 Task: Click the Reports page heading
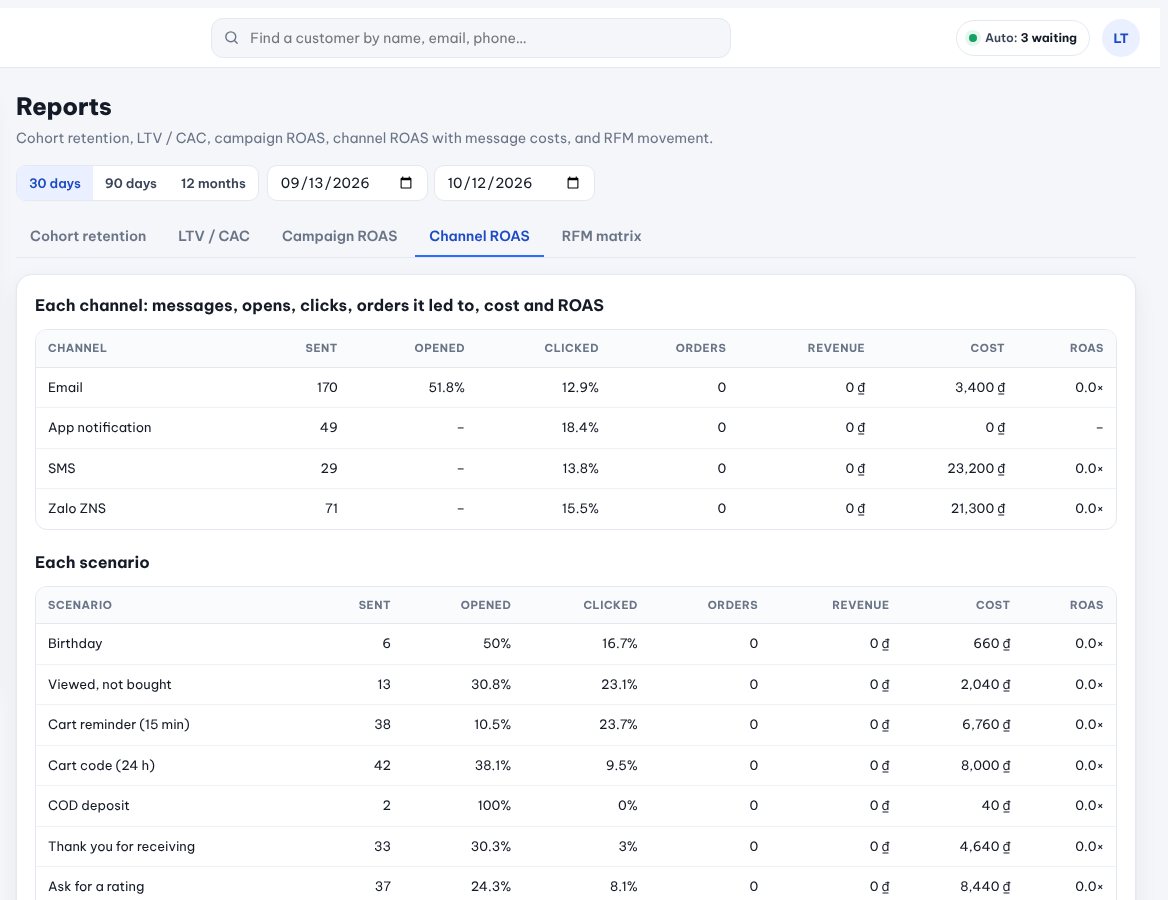pyautogui.click(x=64, y=107)
